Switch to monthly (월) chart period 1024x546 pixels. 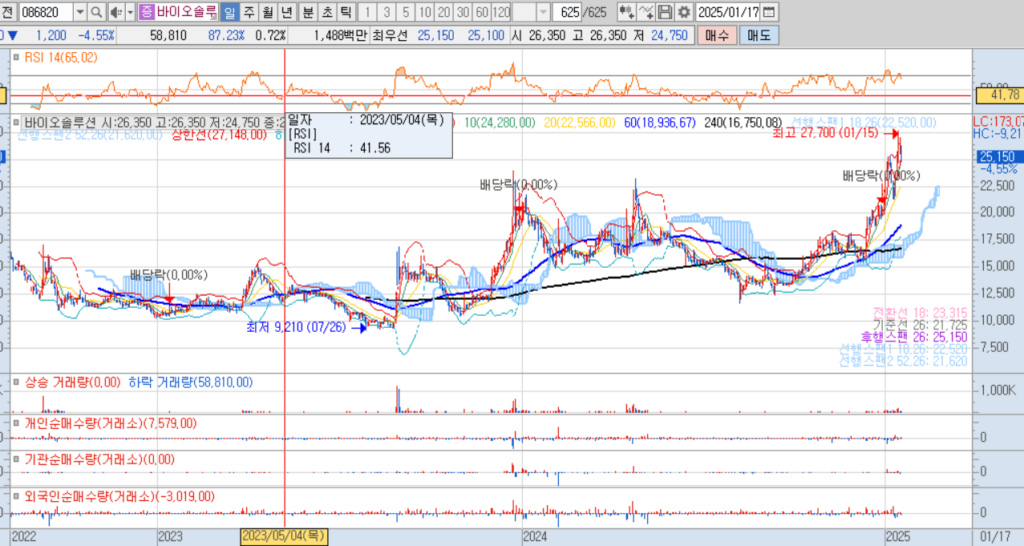coord(268,12)
